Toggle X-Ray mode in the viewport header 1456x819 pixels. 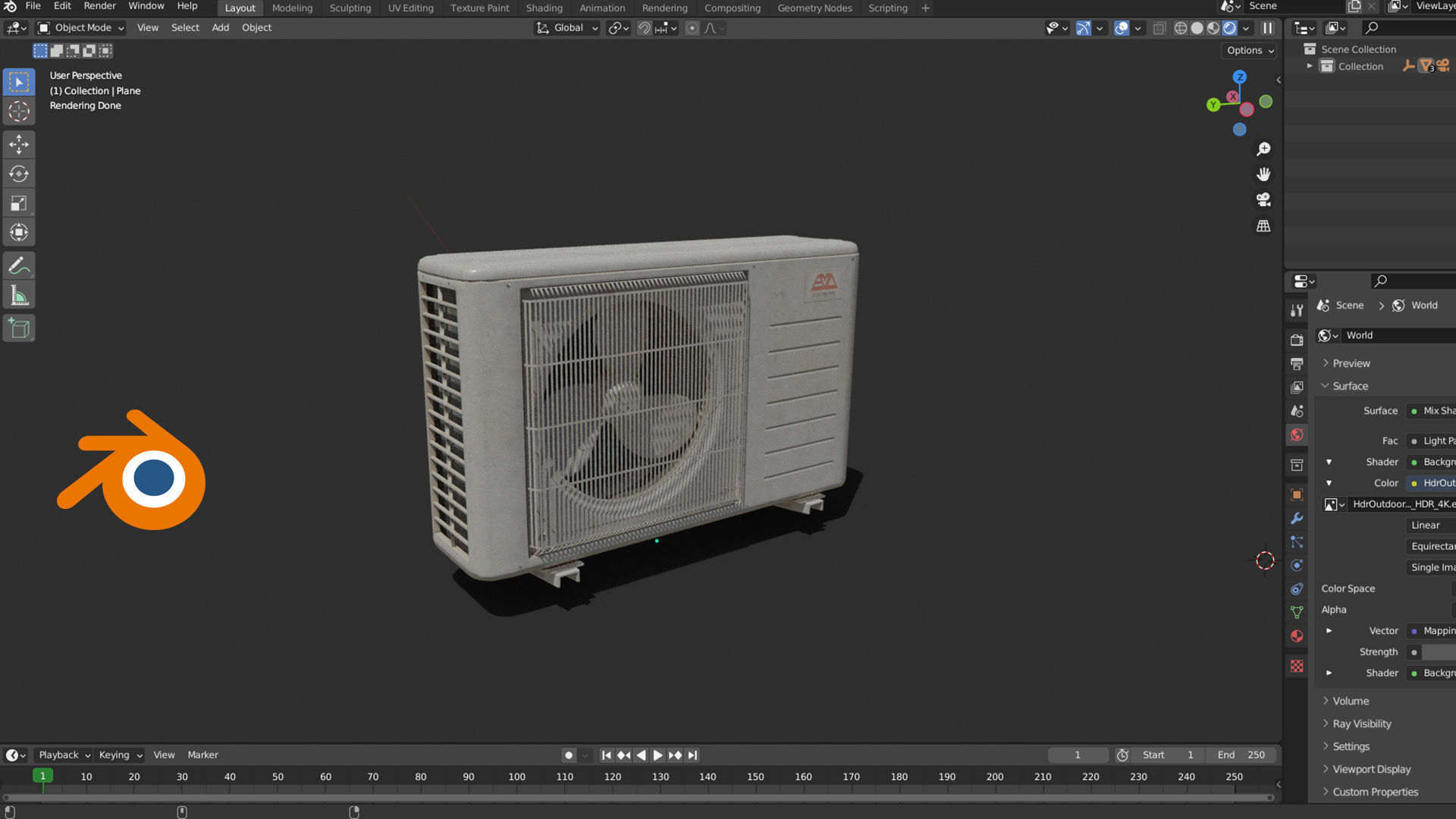pos(1159,28)
